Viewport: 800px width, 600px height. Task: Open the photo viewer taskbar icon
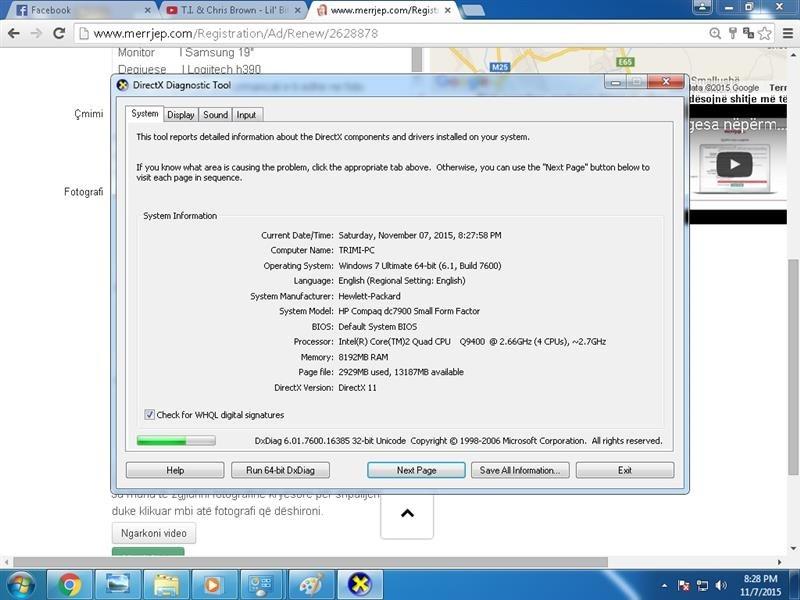pos(118,585)
